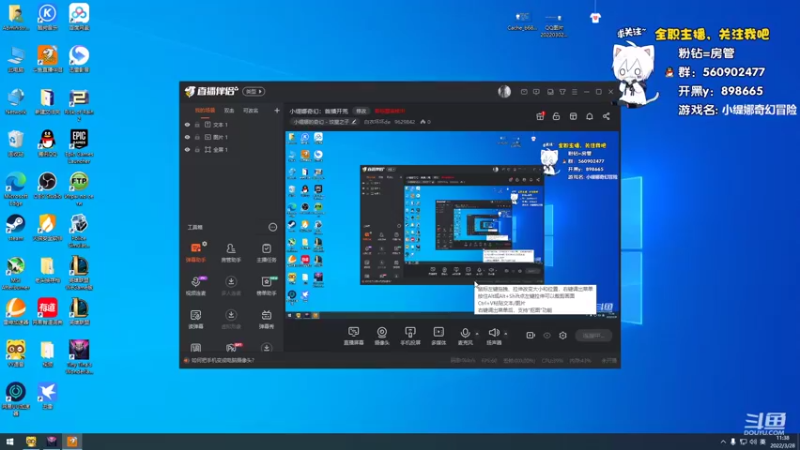800x450 pixels.
Task: Download the multi-person mic link tool
Action: (231, 286)
